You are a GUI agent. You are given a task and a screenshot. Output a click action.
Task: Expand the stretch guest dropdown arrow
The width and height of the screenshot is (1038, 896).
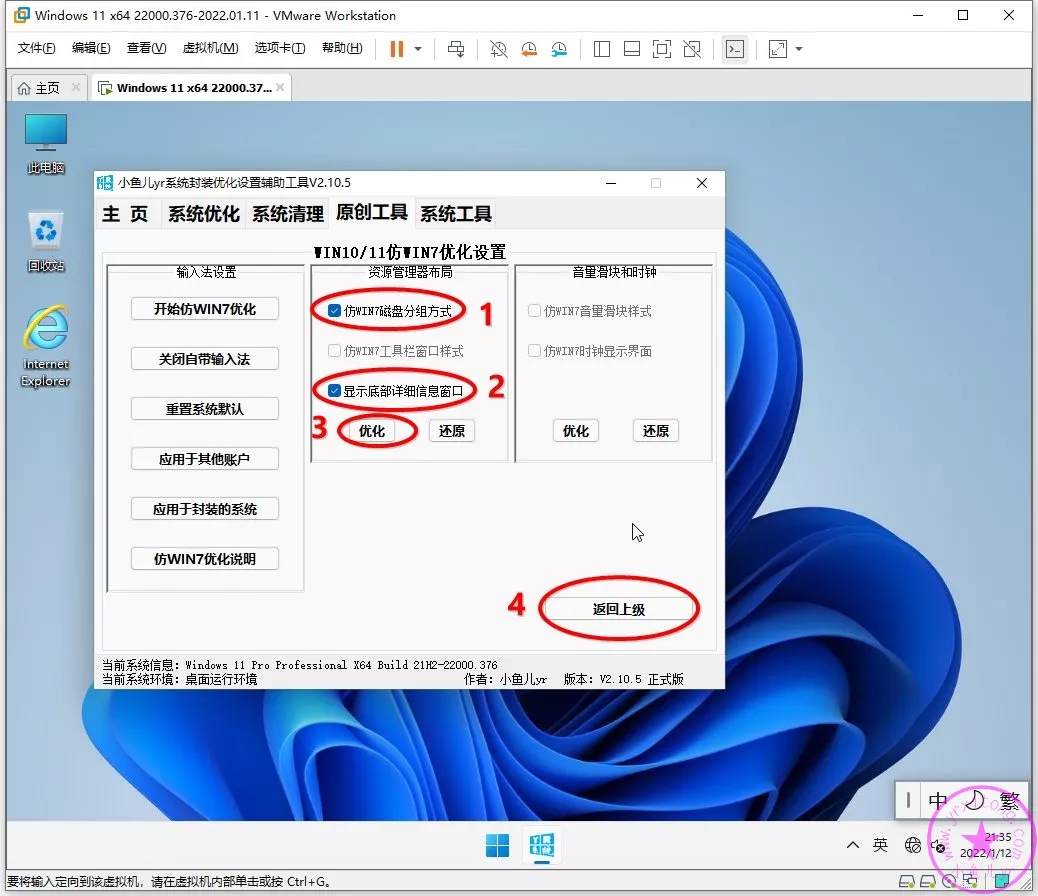(799, 49)
